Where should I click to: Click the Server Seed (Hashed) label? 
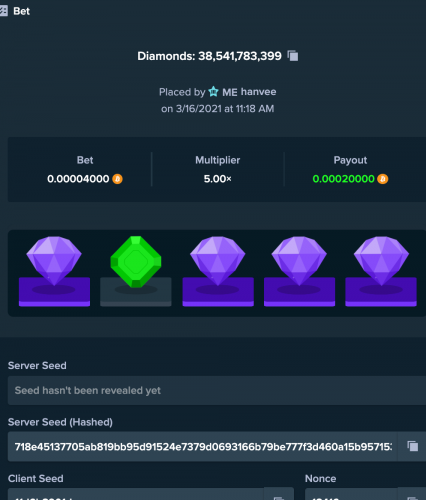click(x=60, y=422)
